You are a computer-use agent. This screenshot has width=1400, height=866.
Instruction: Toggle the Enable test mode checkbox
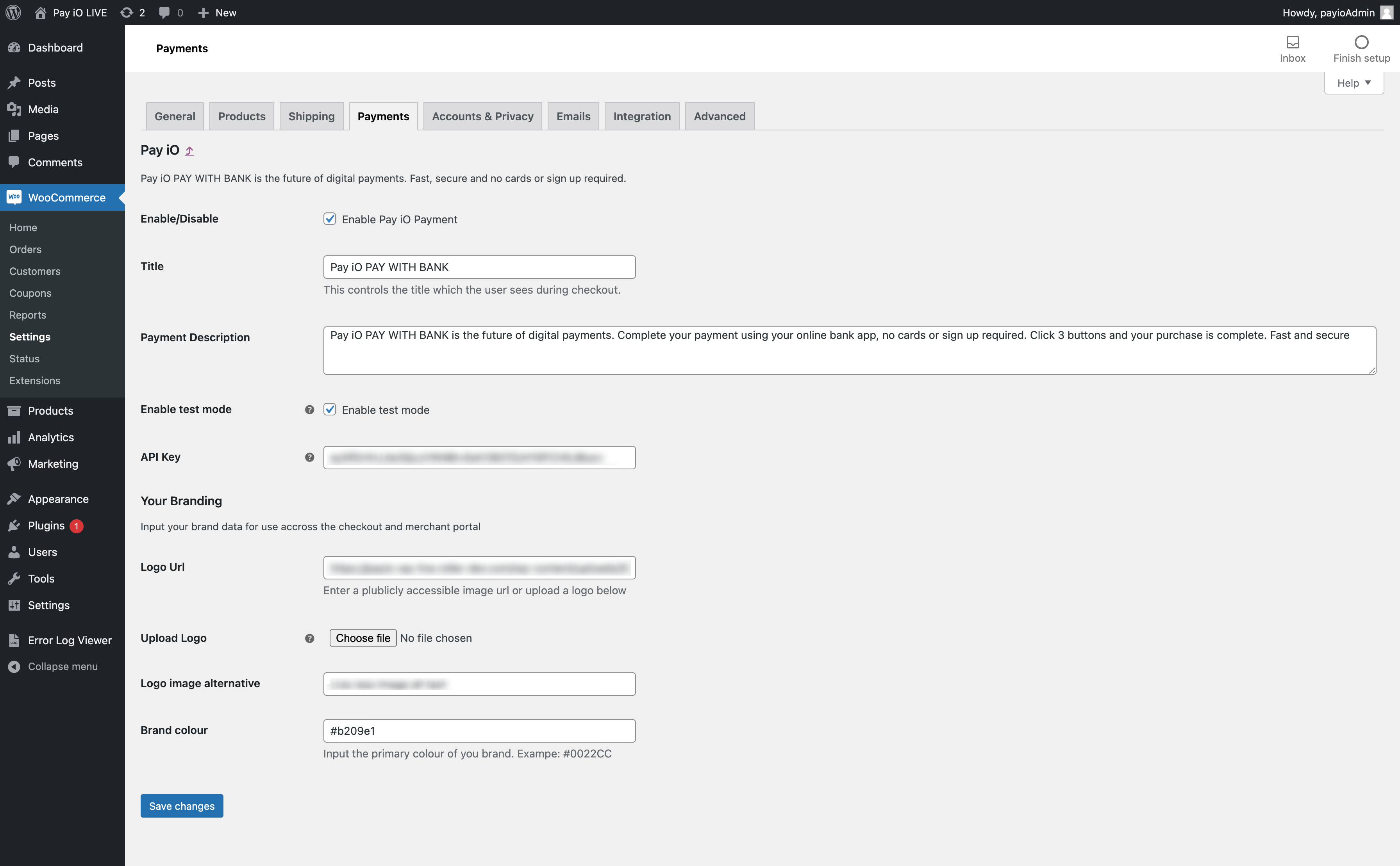(x=329, y=410)
